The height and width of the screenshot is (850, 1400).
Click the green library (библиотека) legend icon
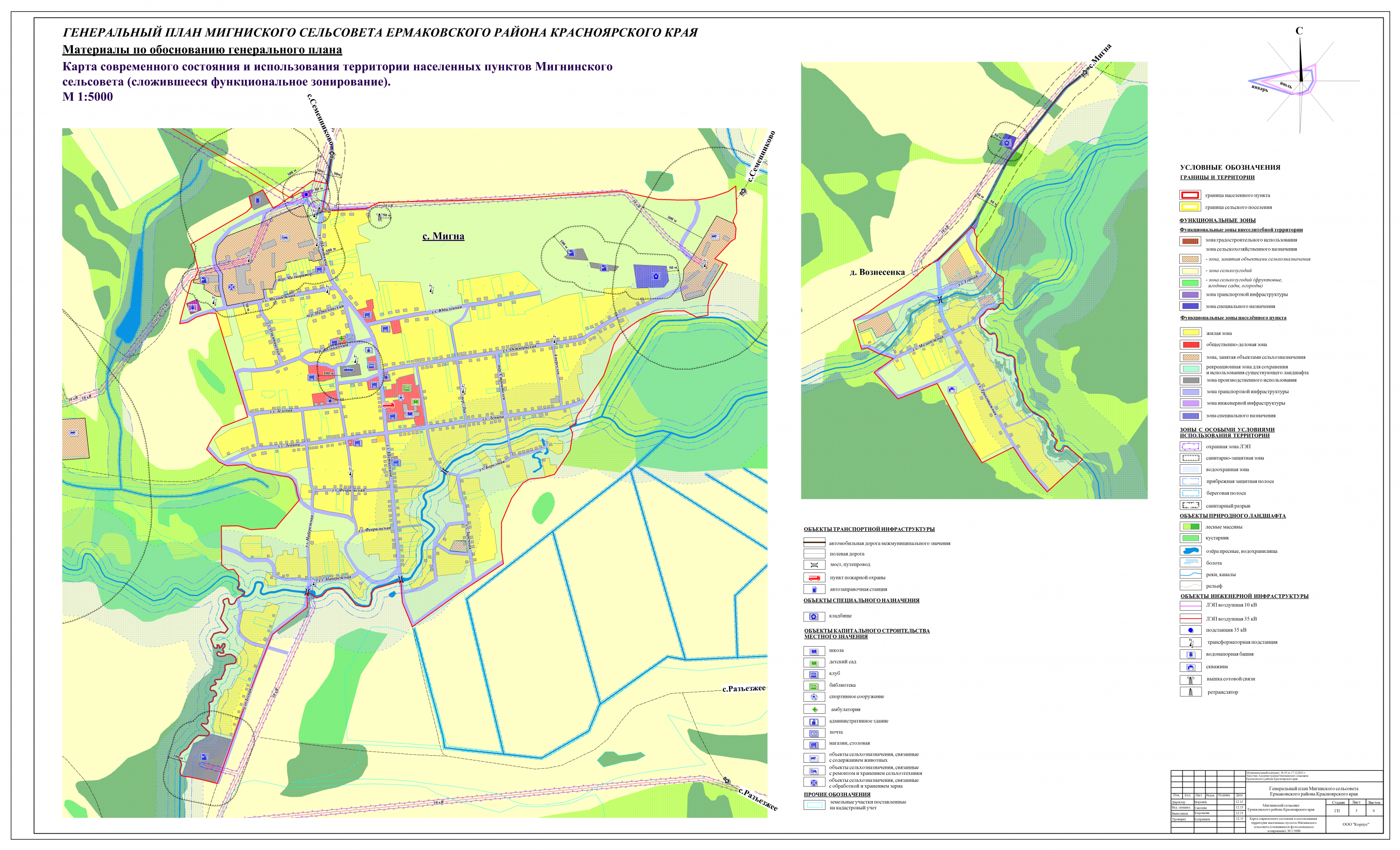[814, 686]
